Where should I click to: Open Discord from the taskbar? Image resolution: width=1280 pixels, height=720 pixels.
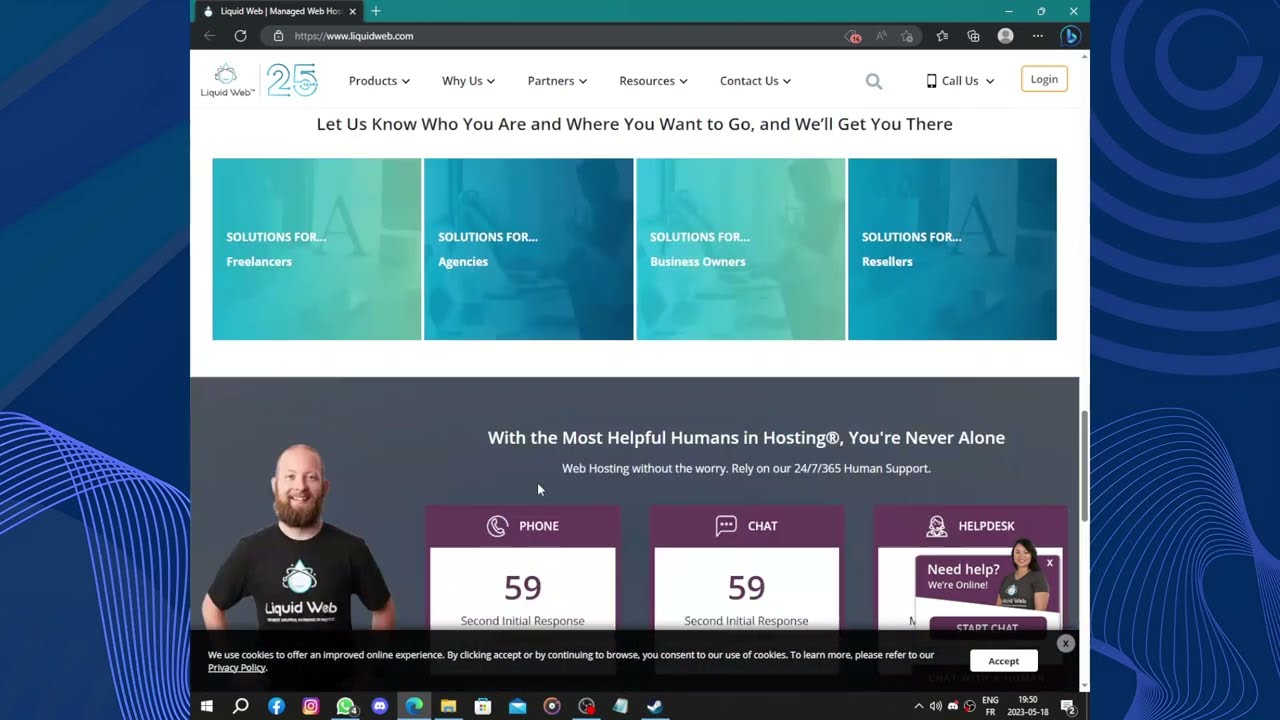[380, 706]
